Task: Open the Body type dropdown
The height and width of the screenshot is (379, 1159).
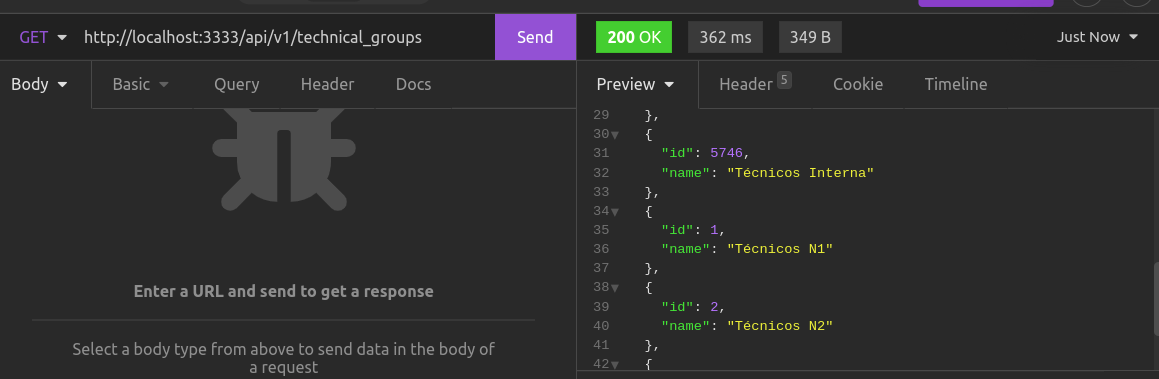Action: [39, 84]
